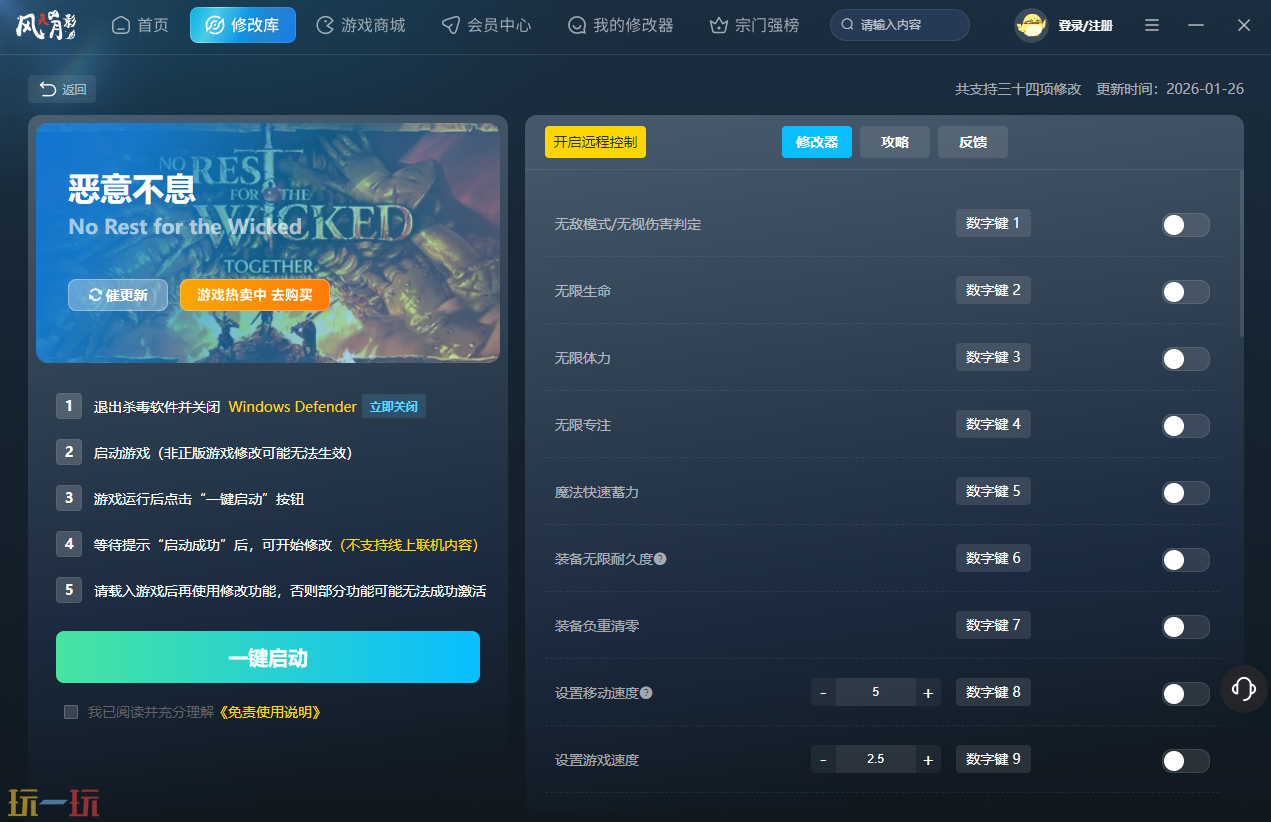Click the search magnifier icon
1271x822 pixels.
coord(848,25)
